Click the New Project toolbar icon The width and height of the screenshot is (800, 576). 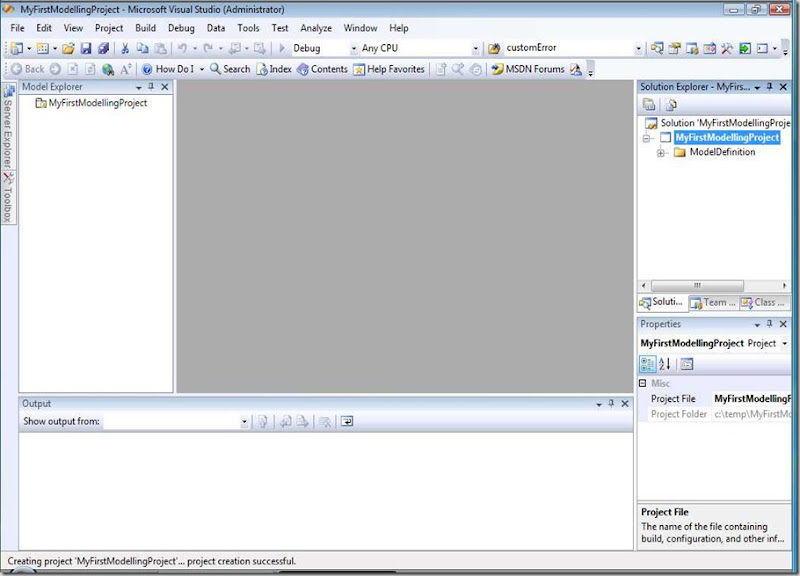pyautogui.click(x=17, y=48)
